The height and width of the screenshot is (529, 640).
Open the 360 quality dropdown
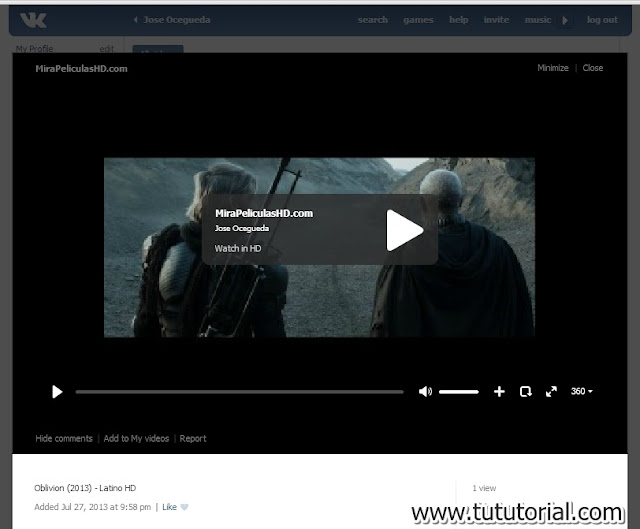point(582,391)
